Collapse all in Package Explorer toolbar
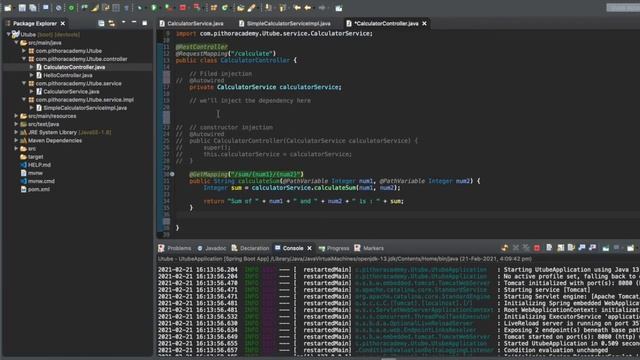The width and height of the screenshot is (640, 360). point(101,23)
